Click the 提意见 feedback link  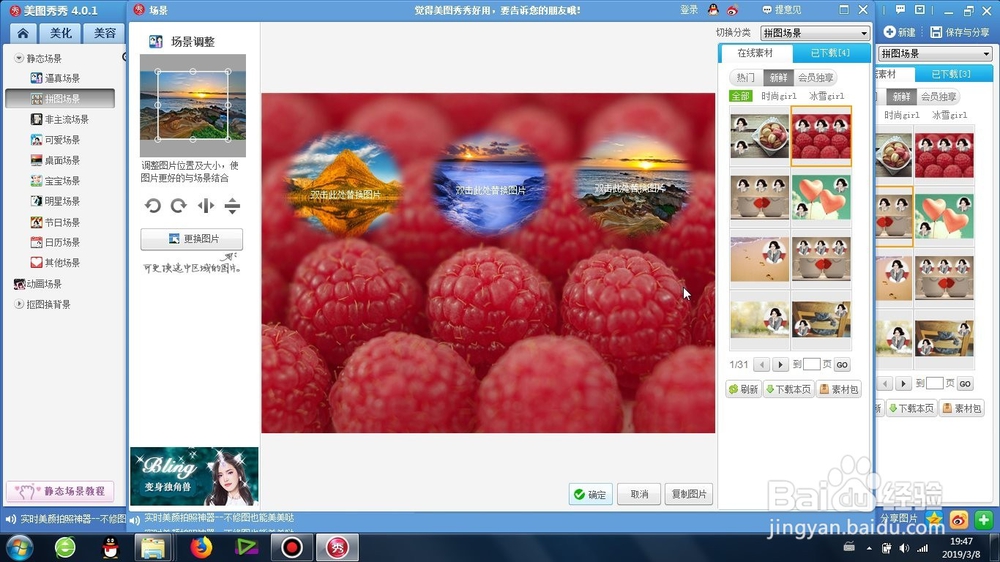pyautogui.click(x=782, y=10)
